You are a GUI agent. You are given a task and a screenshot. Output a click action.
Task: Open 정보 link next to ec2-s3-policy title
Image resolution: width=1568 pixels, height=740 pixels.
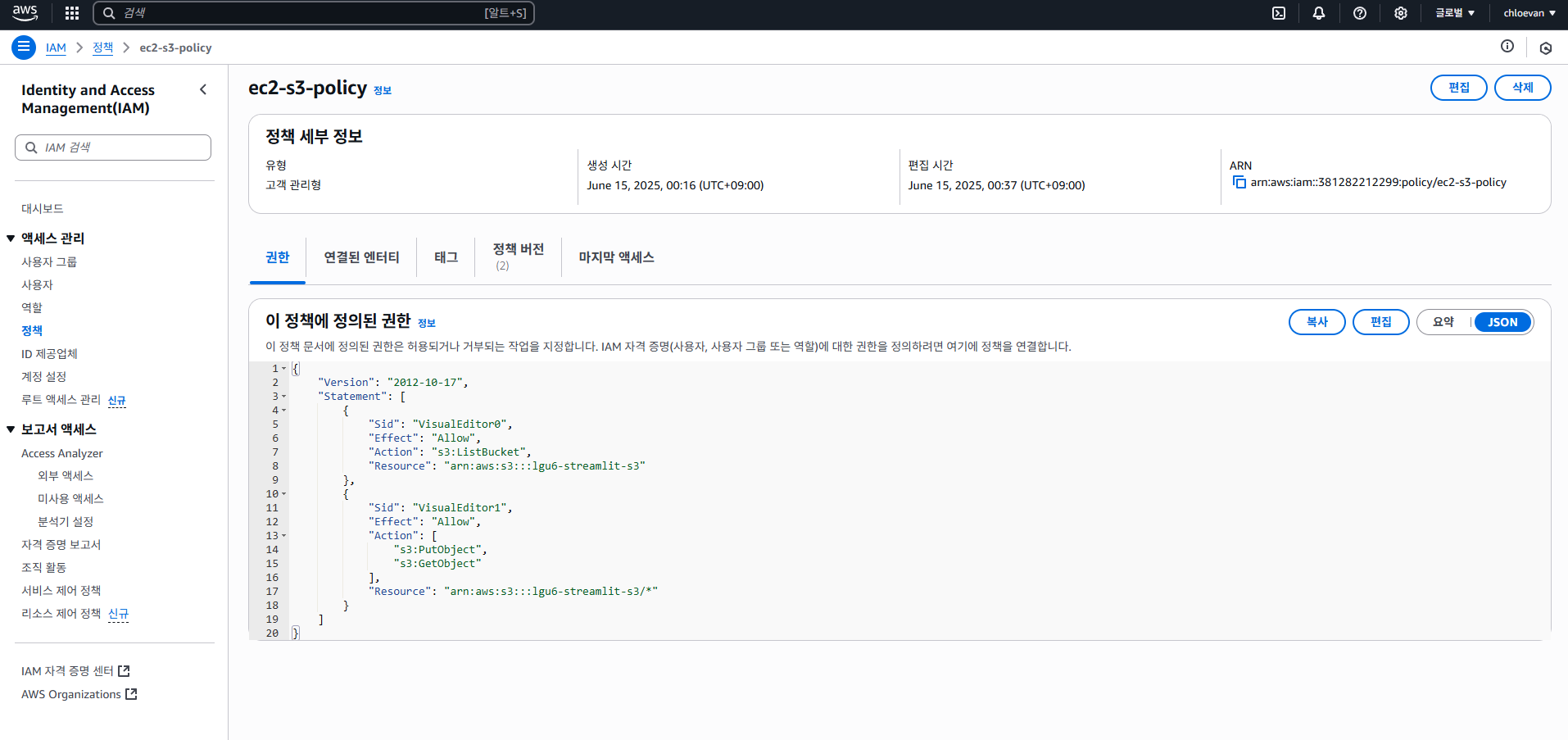383,91
